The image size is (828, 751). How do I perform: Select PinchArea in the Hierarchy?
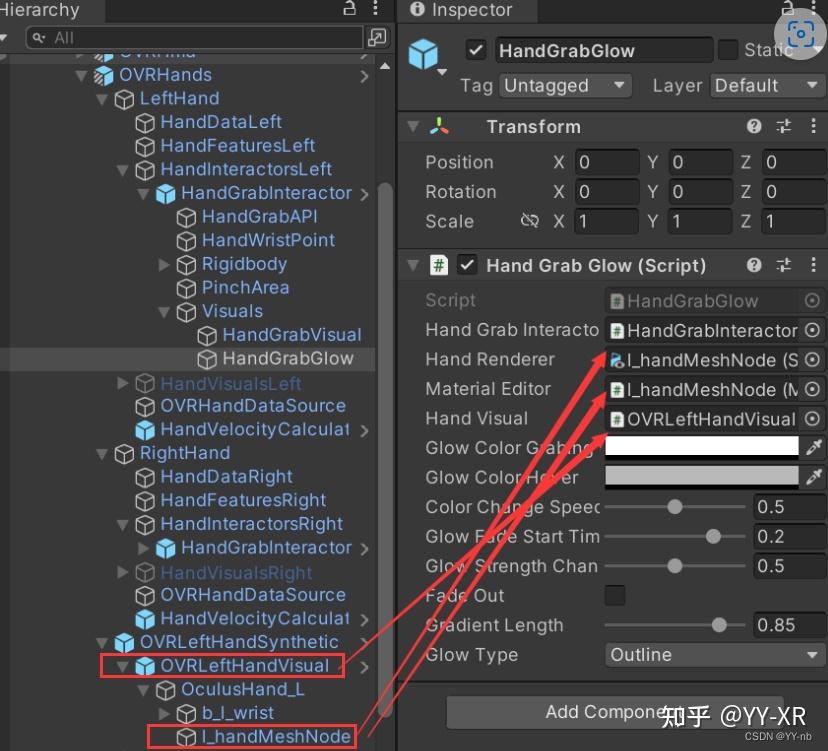click(246, 287)
